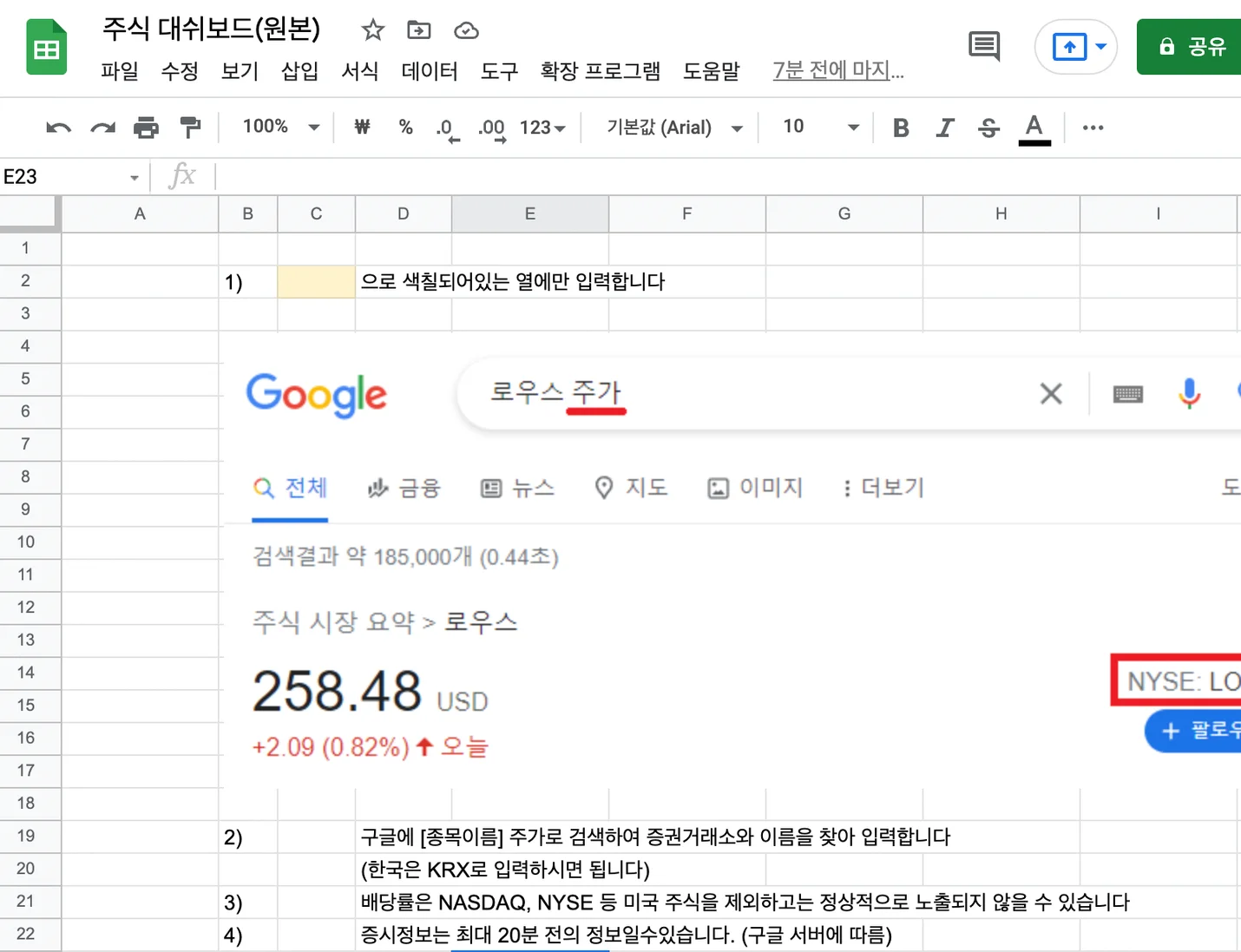Open the 보기 menu
1241x952 pixels.
coord(240,71)
